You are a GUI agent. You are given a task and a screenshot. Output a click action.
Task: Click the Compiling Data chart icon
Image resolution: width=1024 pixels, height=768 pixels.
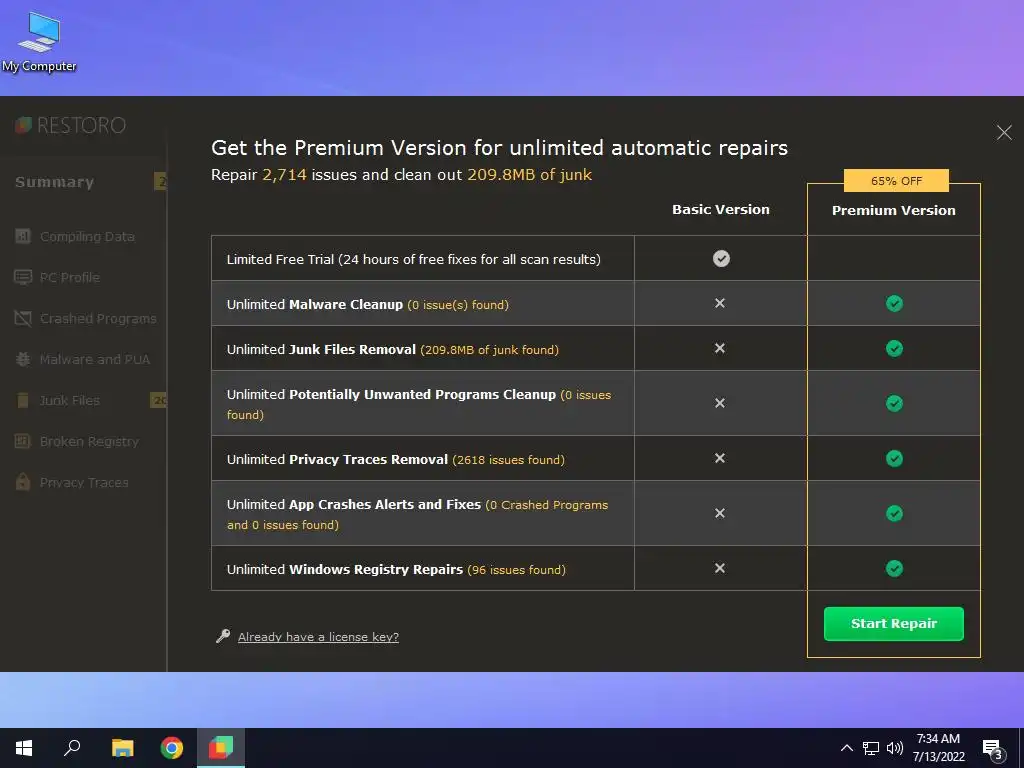pyautogui.click(x=23, y=236)
